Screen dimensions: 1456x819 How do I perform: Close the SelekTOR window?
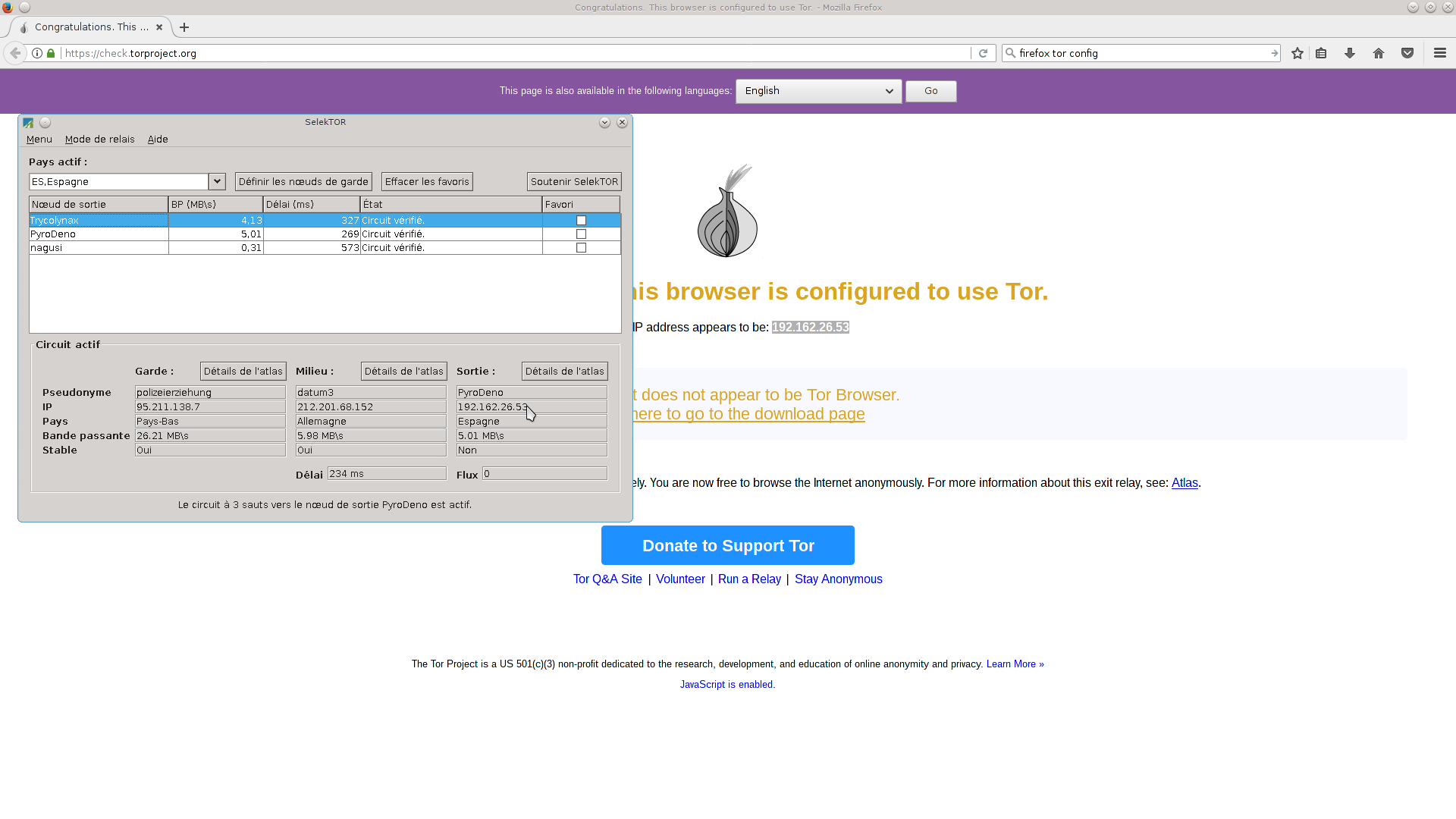tap(622, 123)
